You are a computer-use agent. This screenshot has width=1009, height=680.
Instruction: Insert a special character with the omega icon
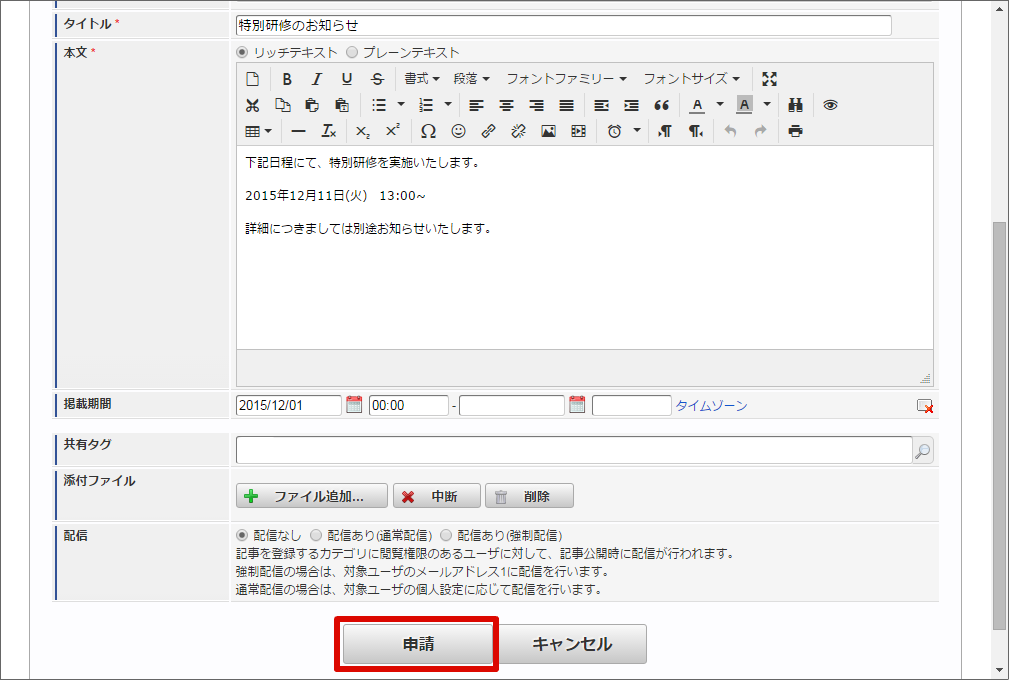tap(428, 131)
